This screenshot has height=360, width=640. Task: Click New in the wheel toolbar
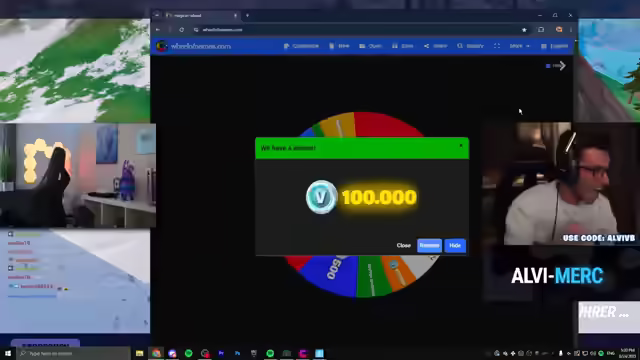[339, 46]
